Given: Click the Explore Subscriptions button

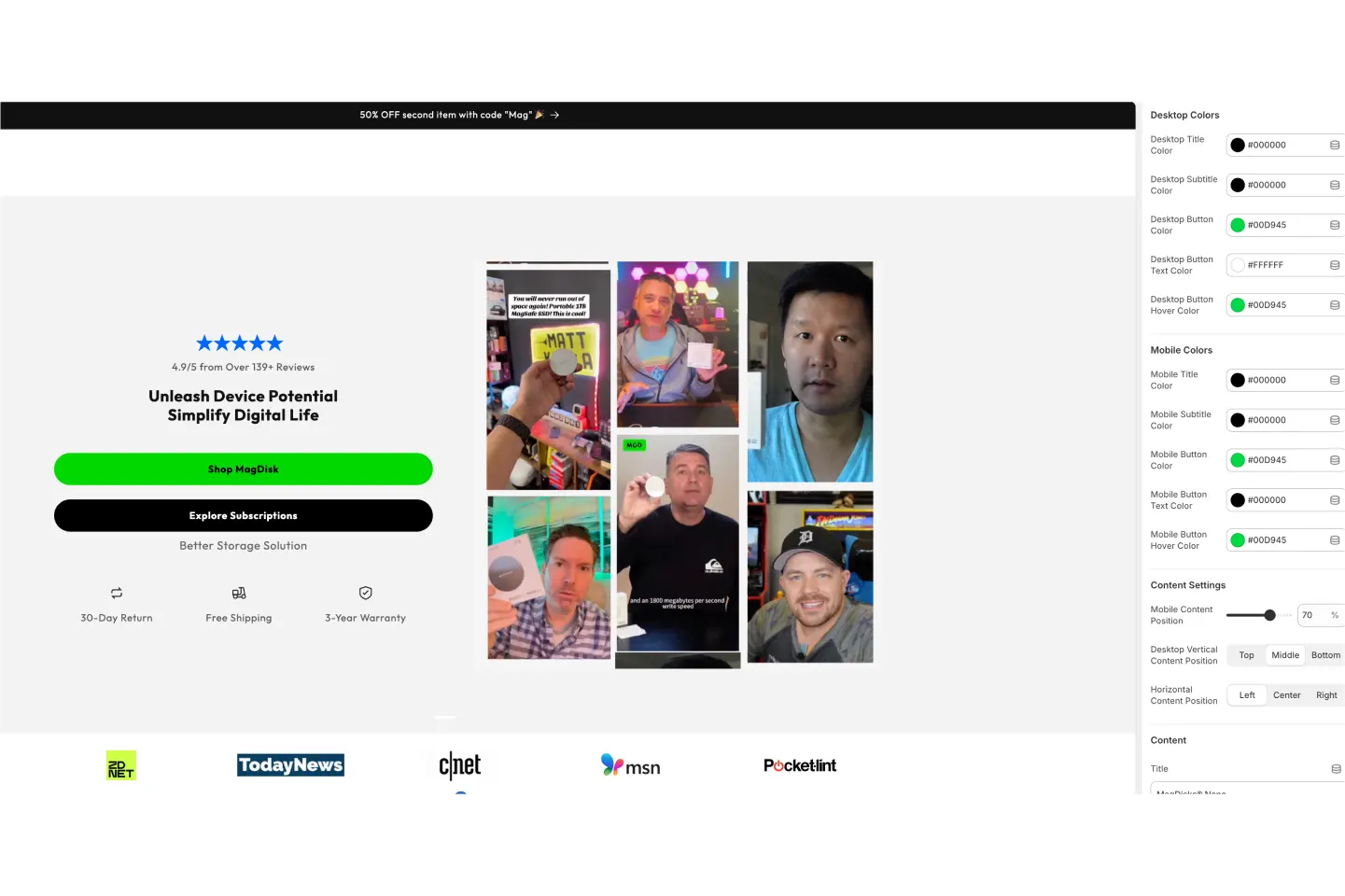Looking at the screenshot, I should click(x=244, y=516).
